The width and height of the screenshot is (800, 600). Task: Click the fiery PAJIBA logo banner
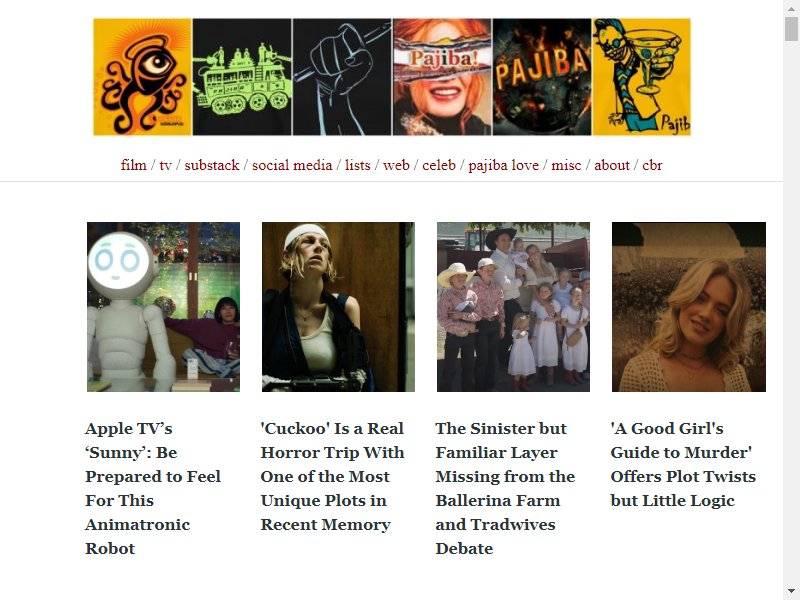(x=542, y=77)
